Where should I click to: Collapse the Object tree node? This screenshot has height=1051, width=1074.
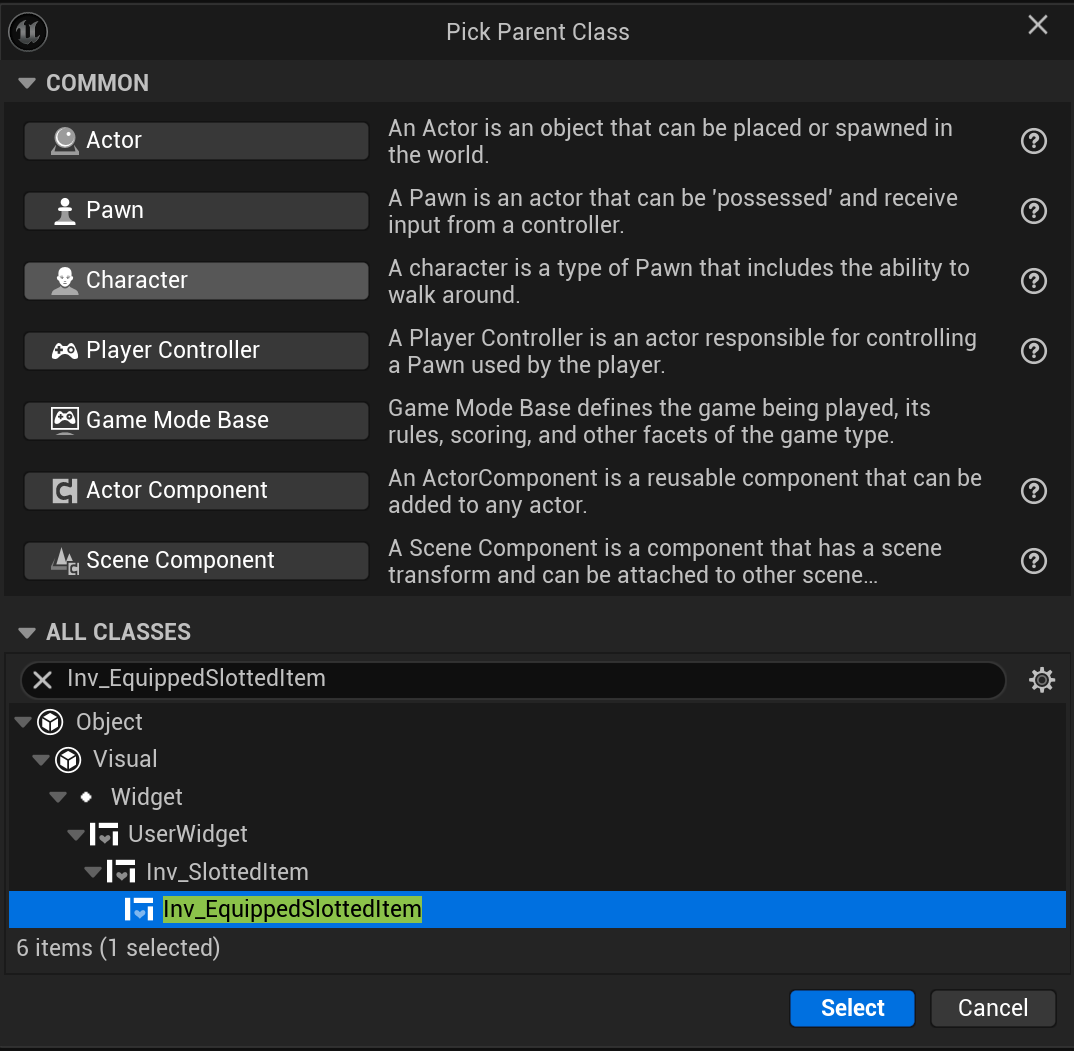22,722
